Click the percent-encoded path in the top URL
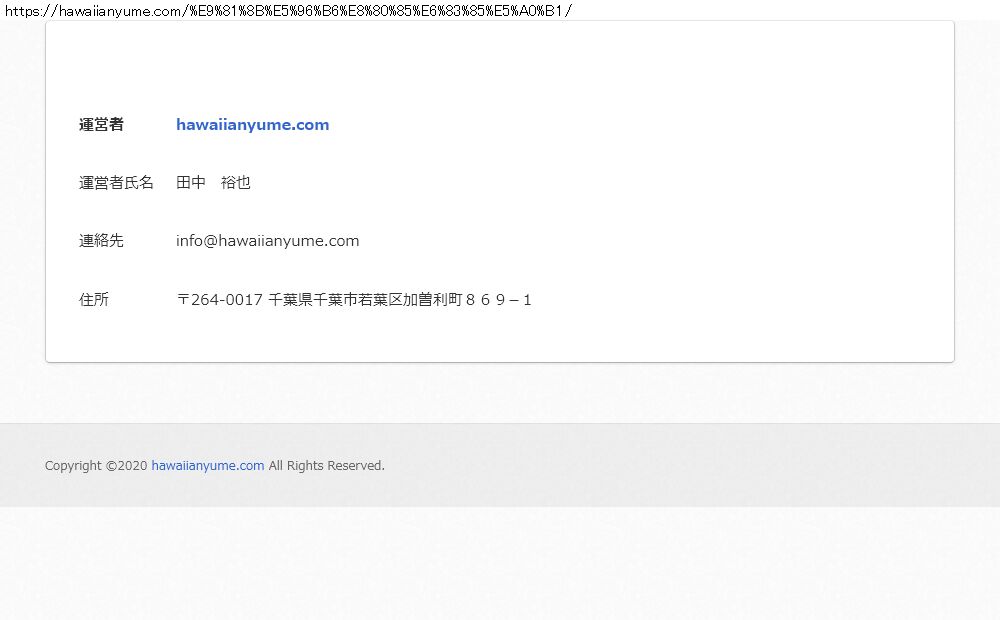 [x=378, y=11]
